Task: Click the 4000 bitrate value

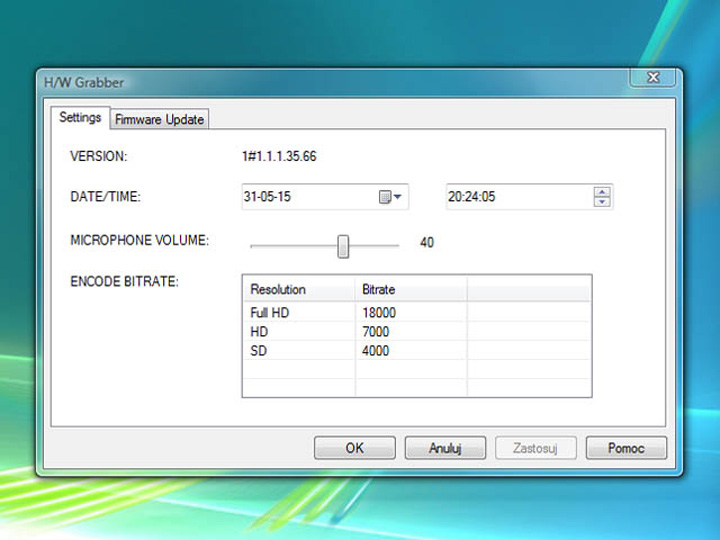Action: [376, 351]
